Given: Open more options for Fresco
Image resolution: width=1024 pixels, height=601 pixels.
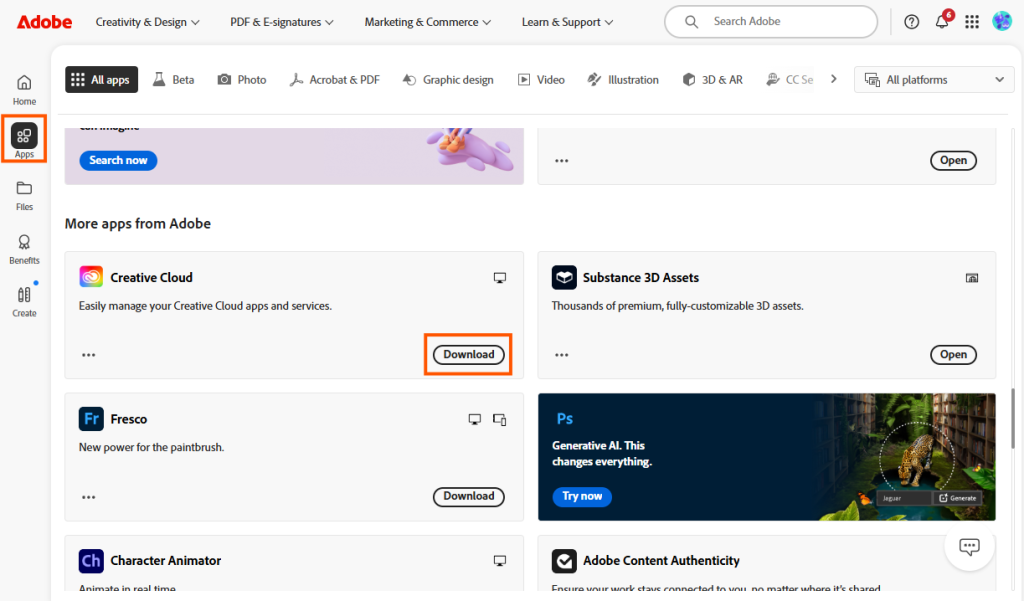Looking at the screenshot, I should [89, 497].
